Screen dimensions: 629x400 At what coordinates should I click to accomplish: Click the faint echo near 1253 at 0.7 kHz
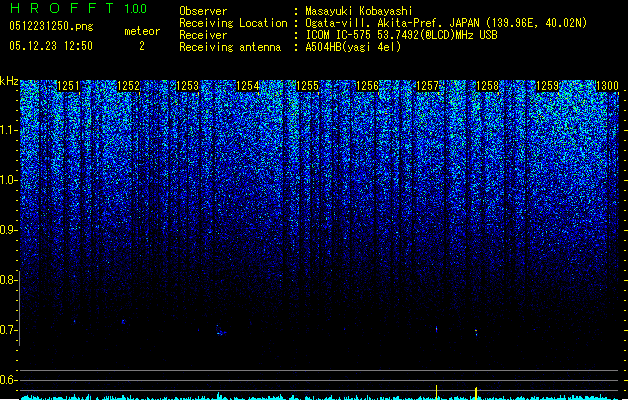221,331
